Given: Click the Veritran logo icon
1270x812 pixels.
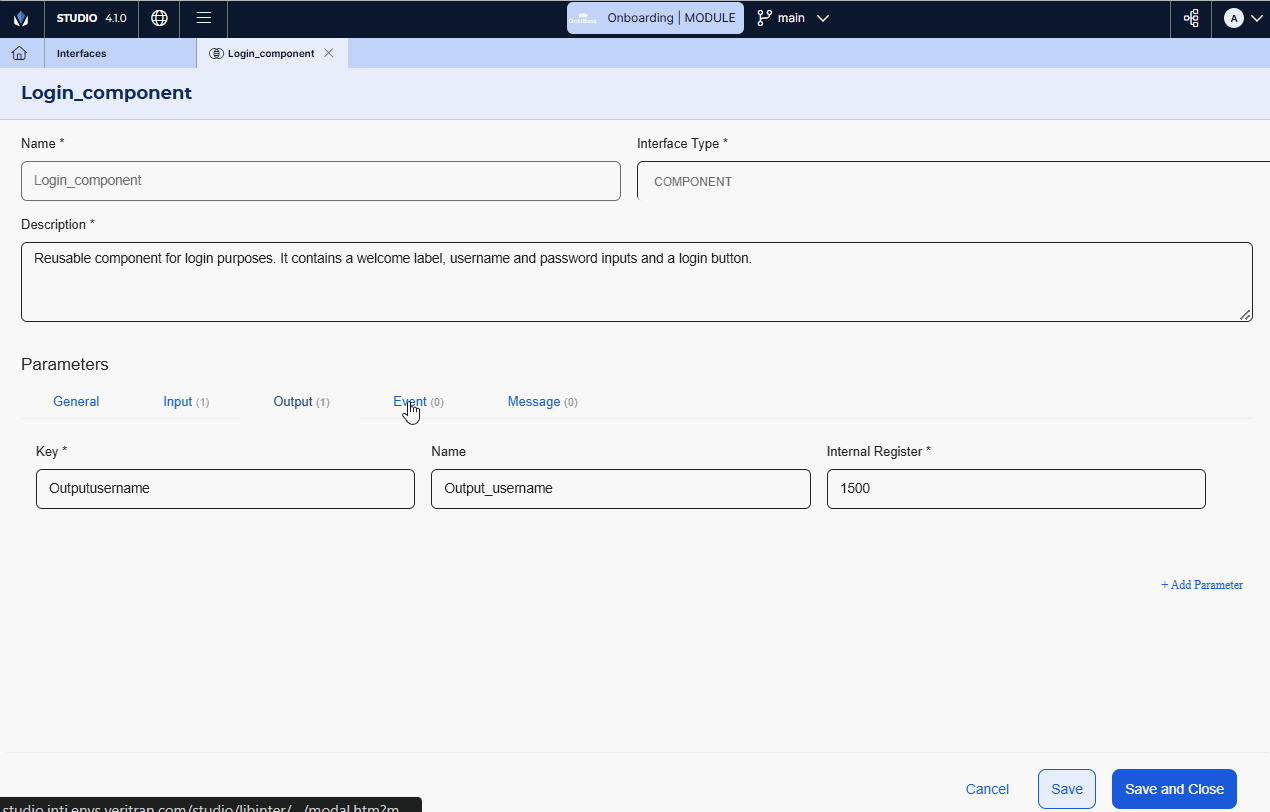Looking at the screenshot, I should pos(21,18).
